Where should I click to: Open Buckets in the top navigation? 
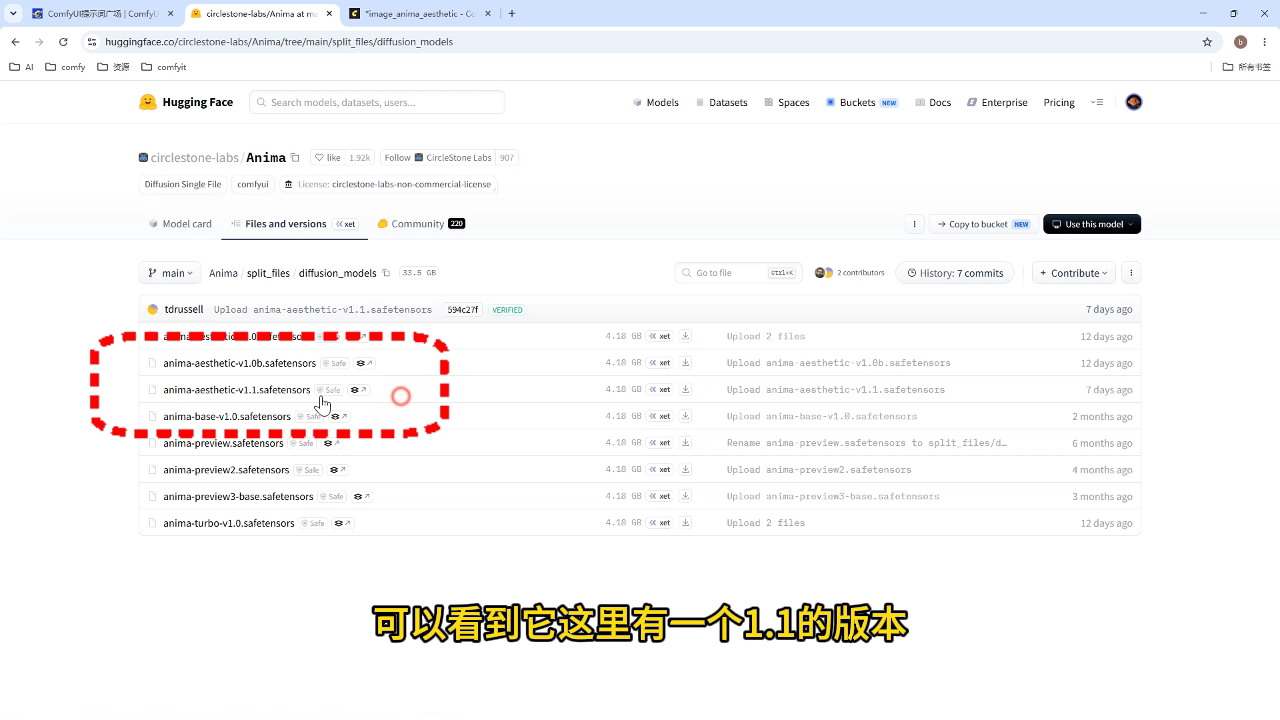(862, 102)
